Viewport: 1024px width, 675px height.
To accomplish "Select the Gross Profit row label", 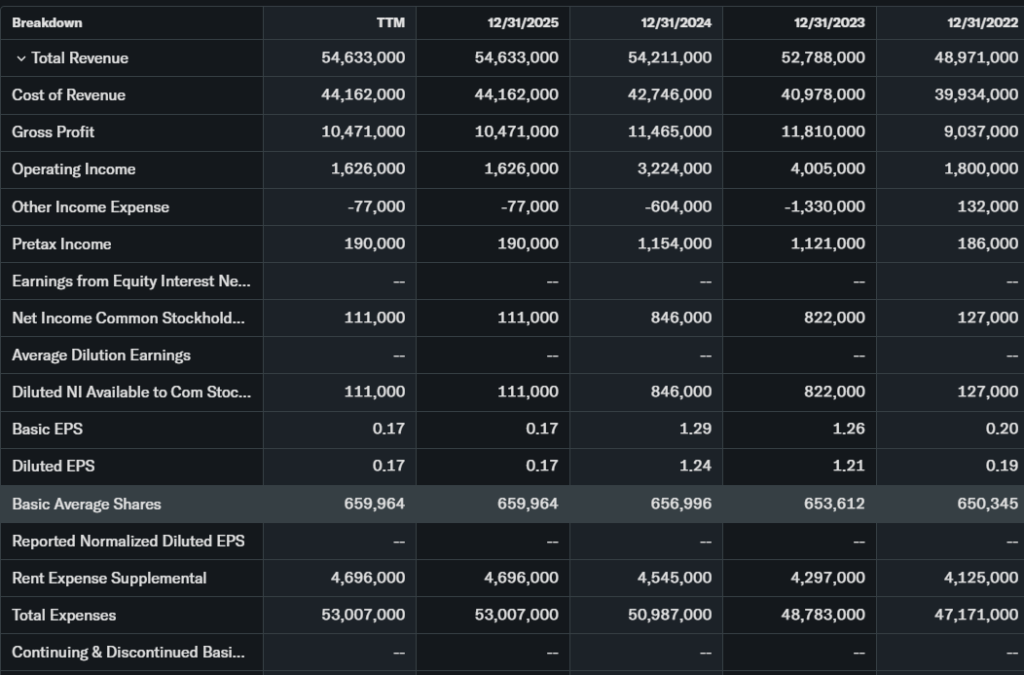I will tap(53, 132).
